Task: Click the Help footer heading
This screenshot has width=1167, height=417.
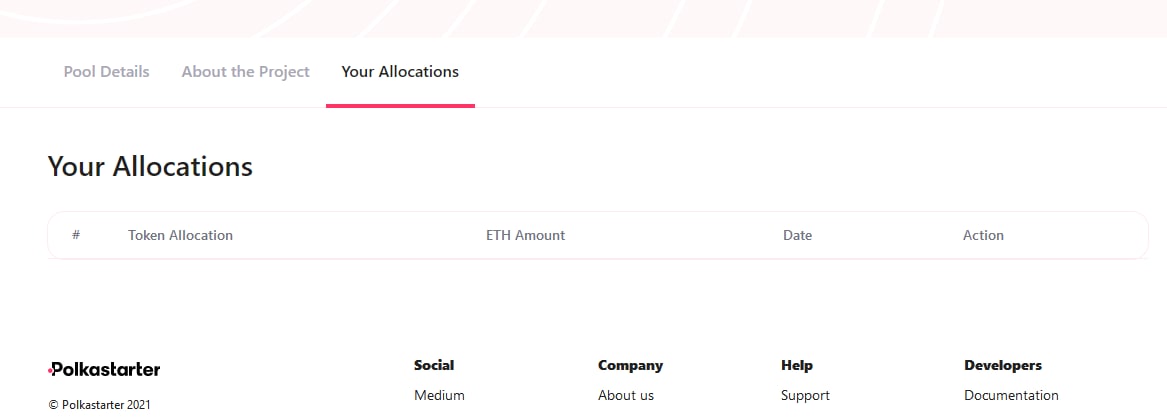Action: click(797, 366)
